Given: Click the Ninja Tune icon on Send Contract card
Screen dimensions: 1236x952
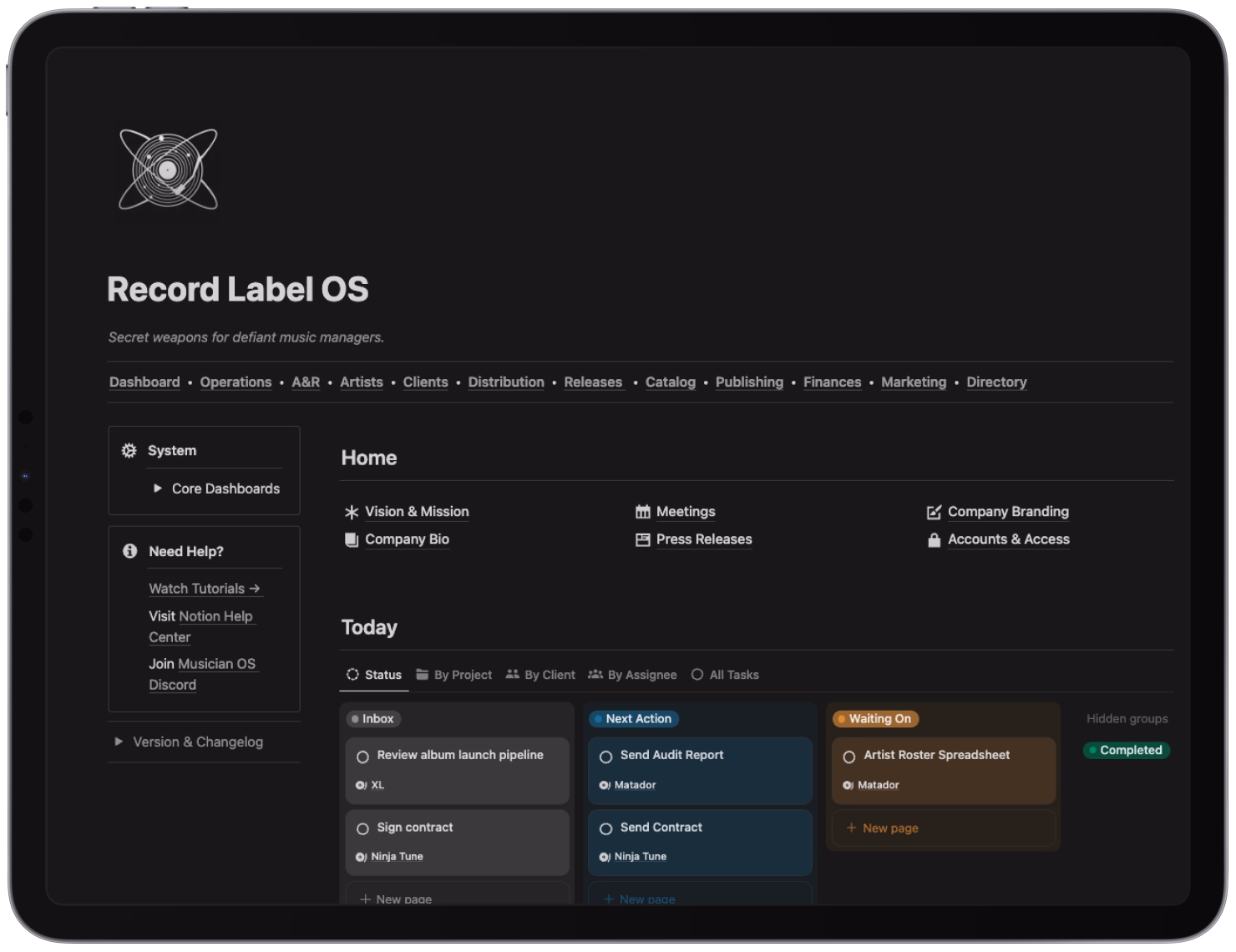Looking at the screenshot, I should [x=605, y=857].
